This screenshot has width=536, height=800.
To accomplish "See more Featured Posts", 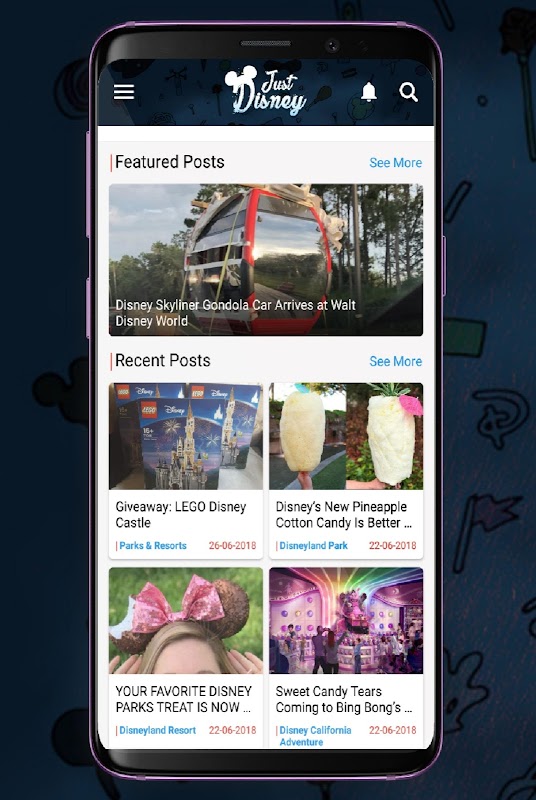I will click(x=396, y=163).
